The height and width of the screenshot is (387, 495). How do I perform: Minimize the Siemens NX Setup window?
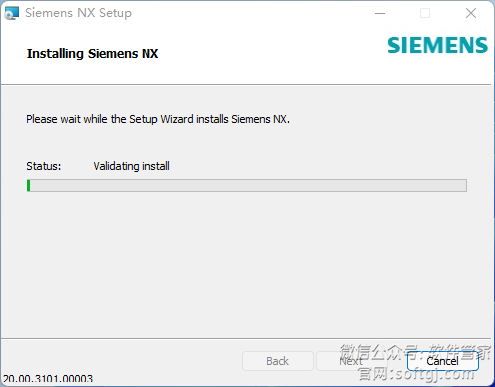(380, 13)
